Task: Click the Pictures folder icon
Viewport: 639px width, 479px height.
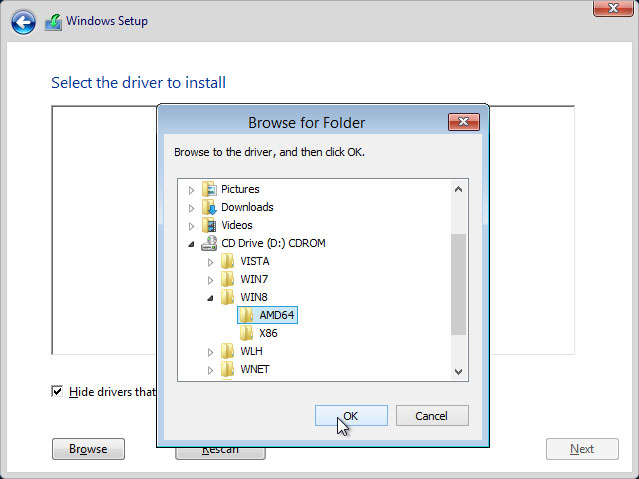Action: pyautogui.click(x=209, y=189)
